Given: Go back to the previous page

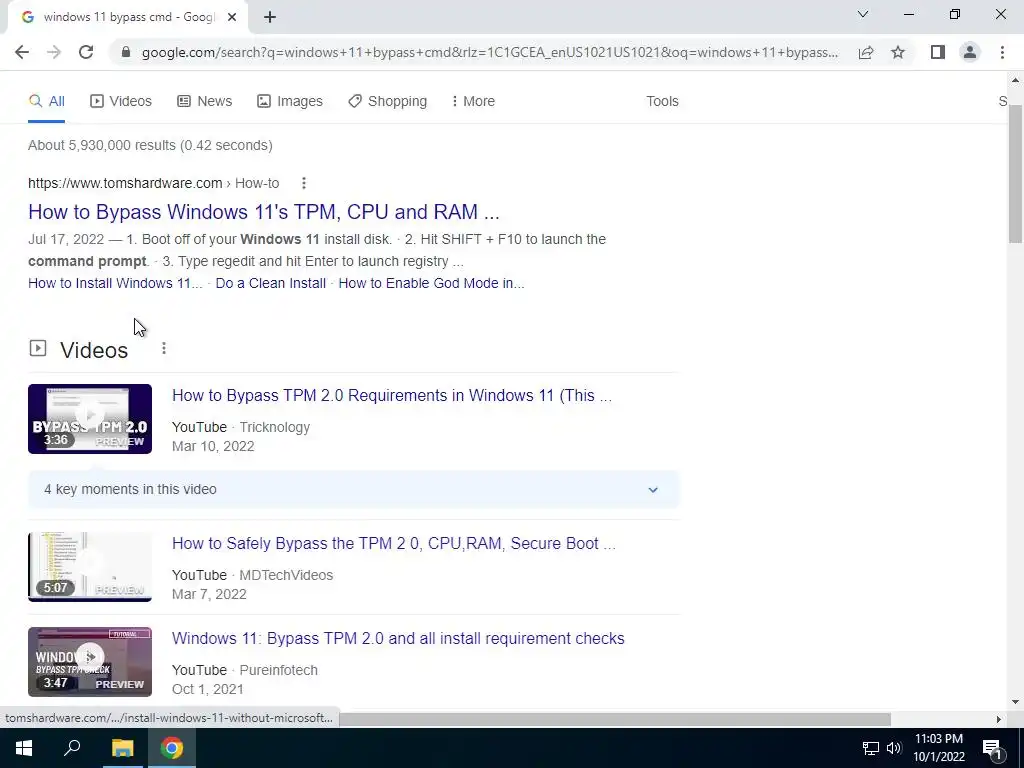Looking at the screenshot, I should (x=22, y=52).
